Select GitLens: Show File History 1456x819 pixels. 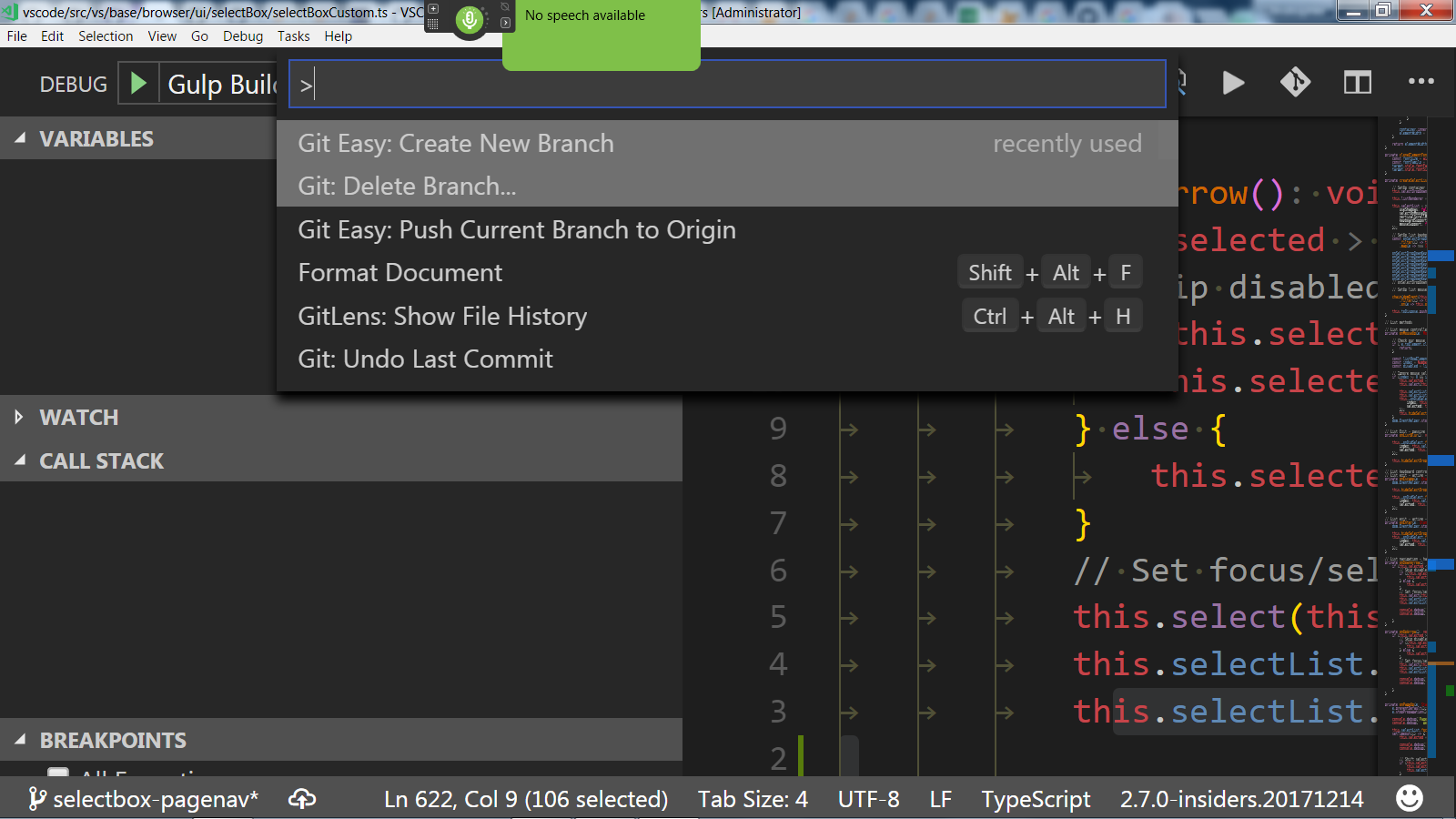(x=727, y=316)
